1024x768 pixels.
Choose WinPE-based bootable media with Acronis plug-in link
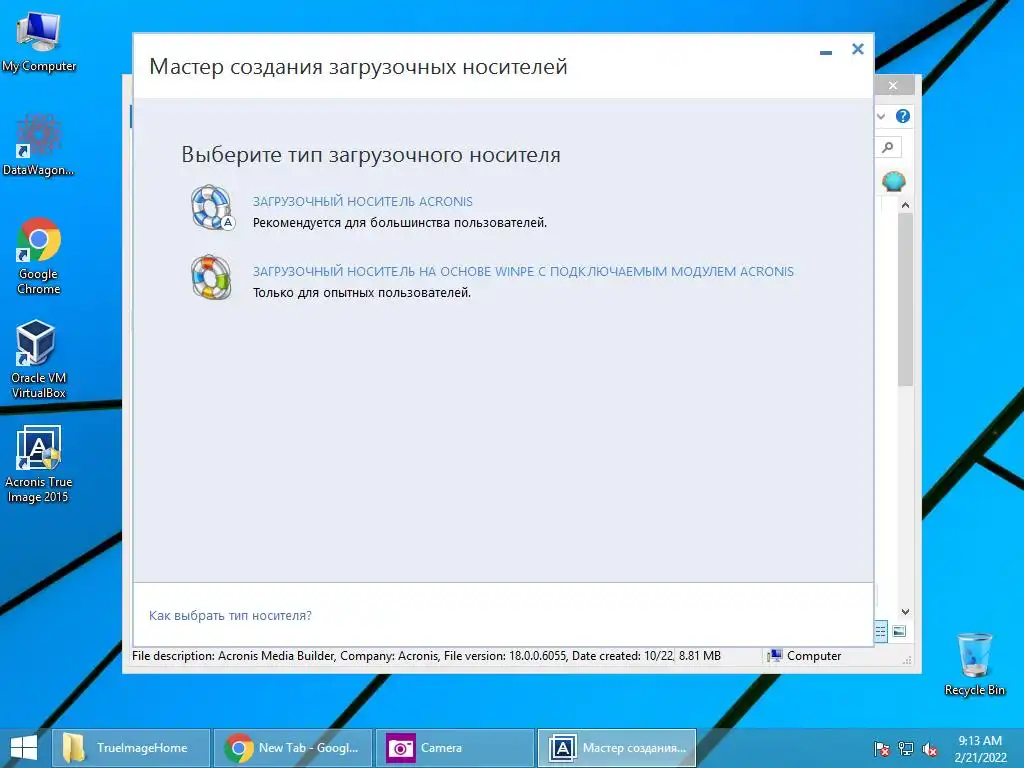[x=523, y=271]
